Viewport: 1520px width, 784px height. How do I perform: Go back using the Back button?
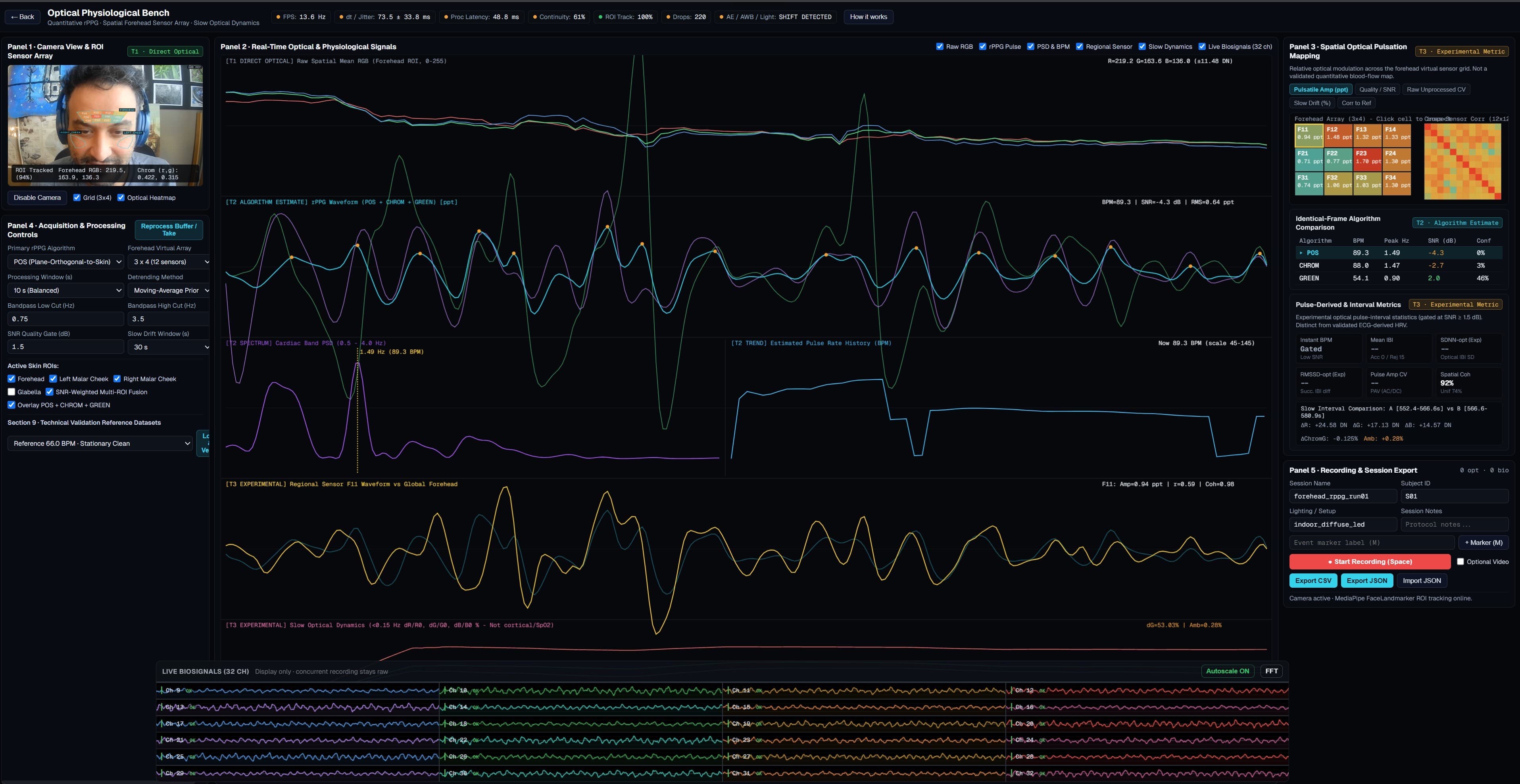[x=23, y=17]
